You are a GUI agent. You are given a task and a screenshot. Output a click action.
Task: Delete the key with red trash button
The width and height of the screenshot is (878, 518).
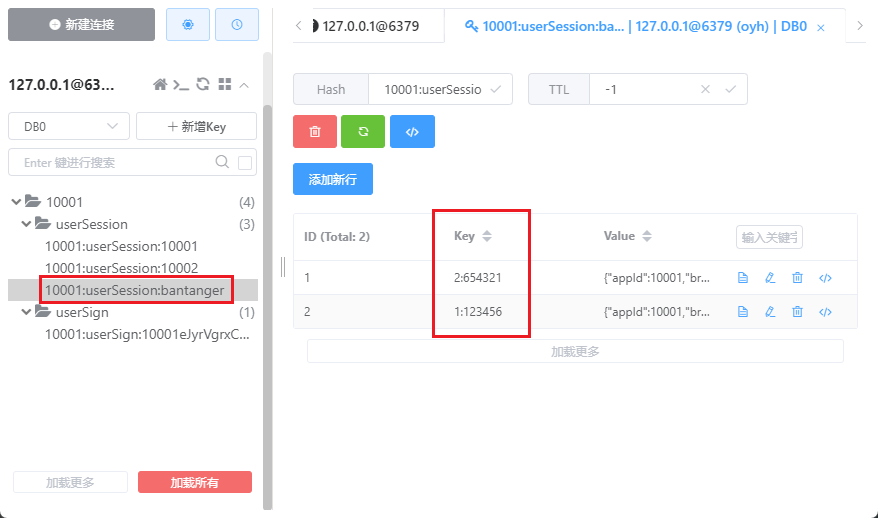[x=315, y=132]
